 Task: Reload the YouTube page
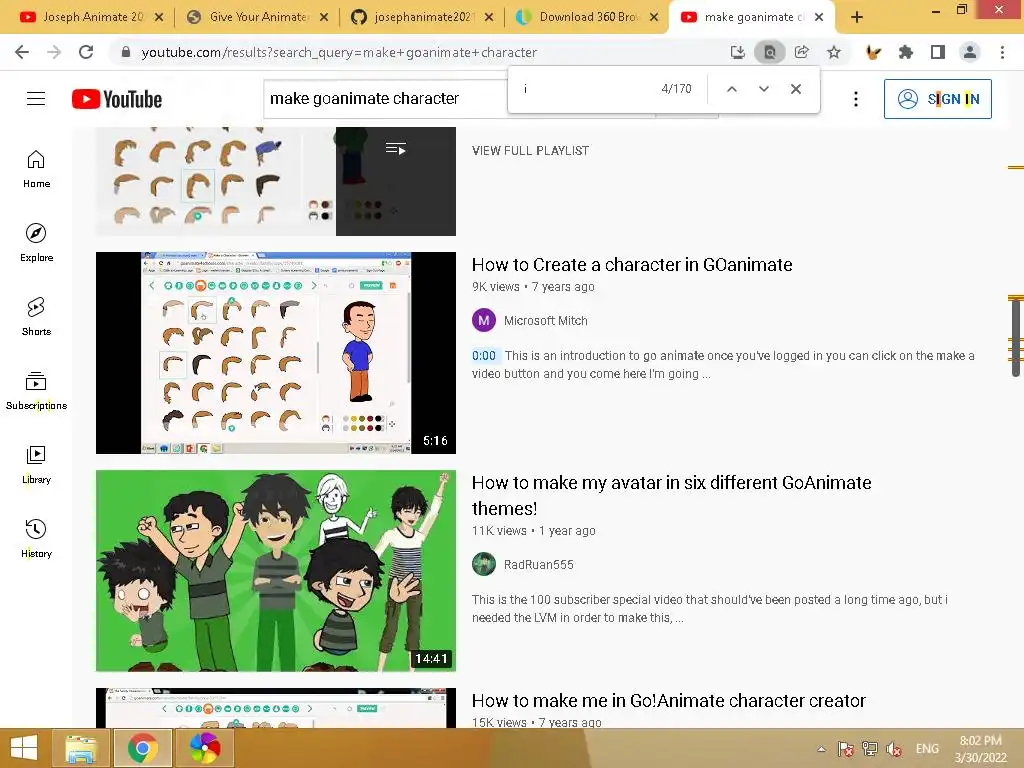pyautogui.click(x=86, y=52)
